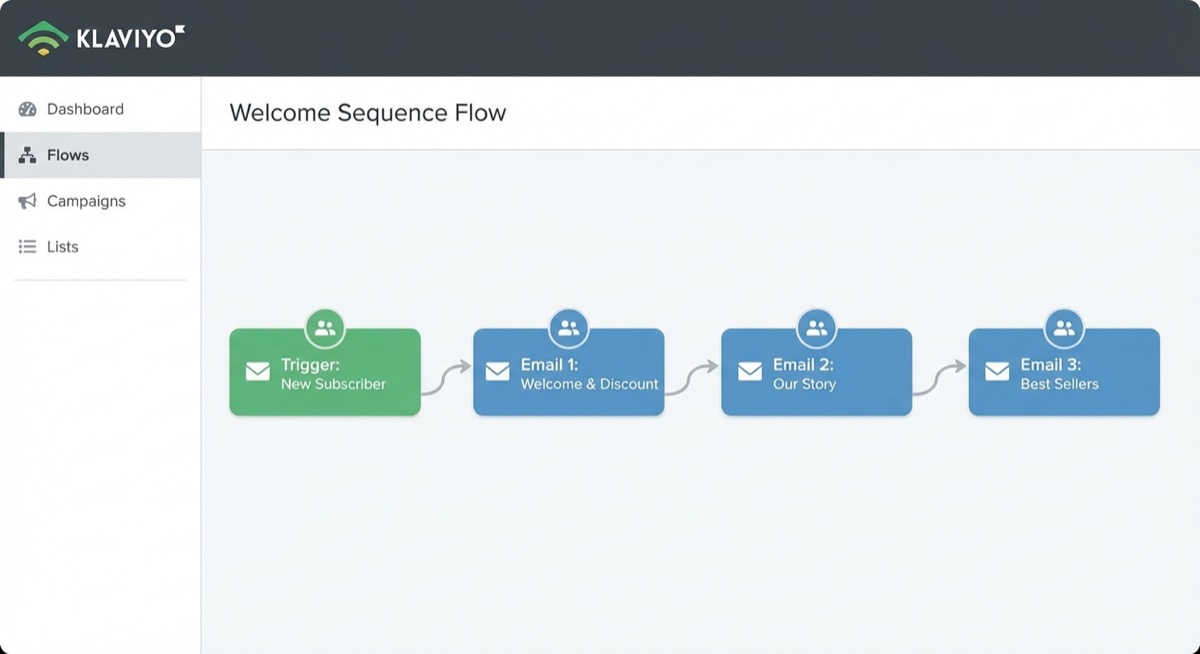
Task: Open the Campaigns section
Action: pos(86,201)
